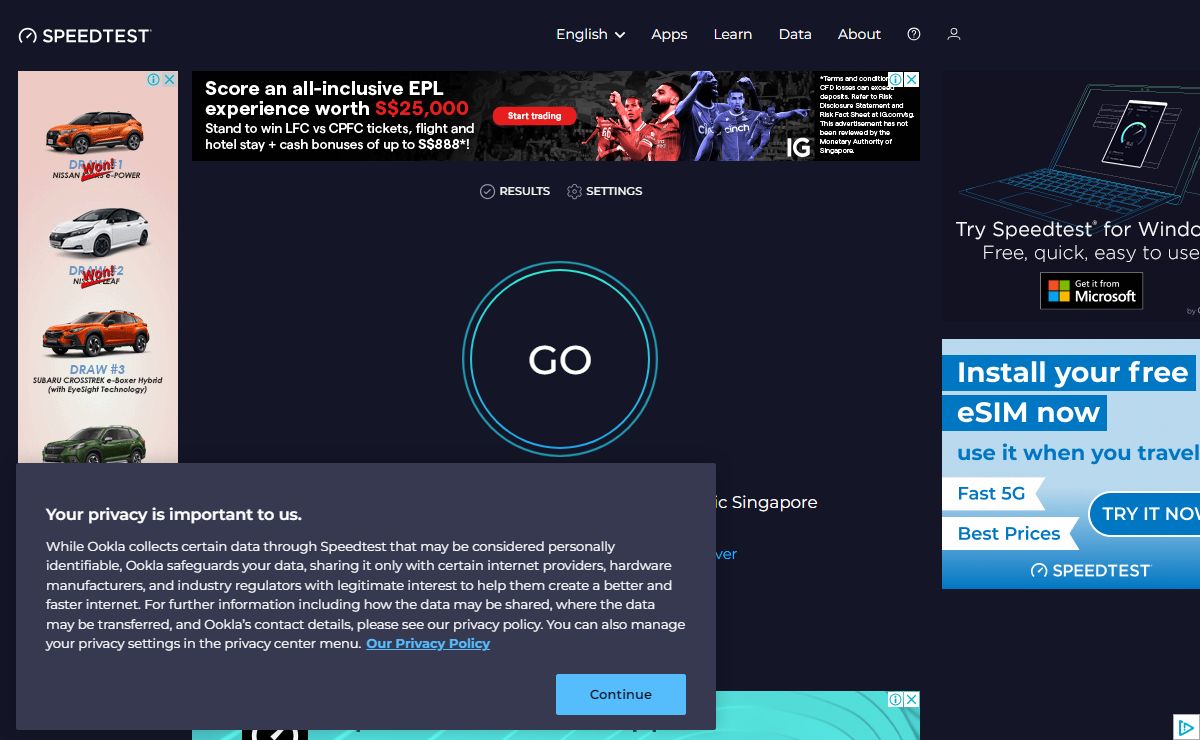Close the bottom teal banner ad
This screenshot has width=1200, height=740.
(911, 700)
